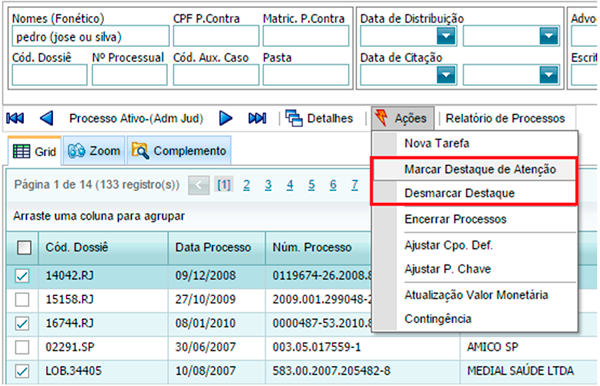Sort by Cód. Dossiê column header
600x386 pixels.
103,248
